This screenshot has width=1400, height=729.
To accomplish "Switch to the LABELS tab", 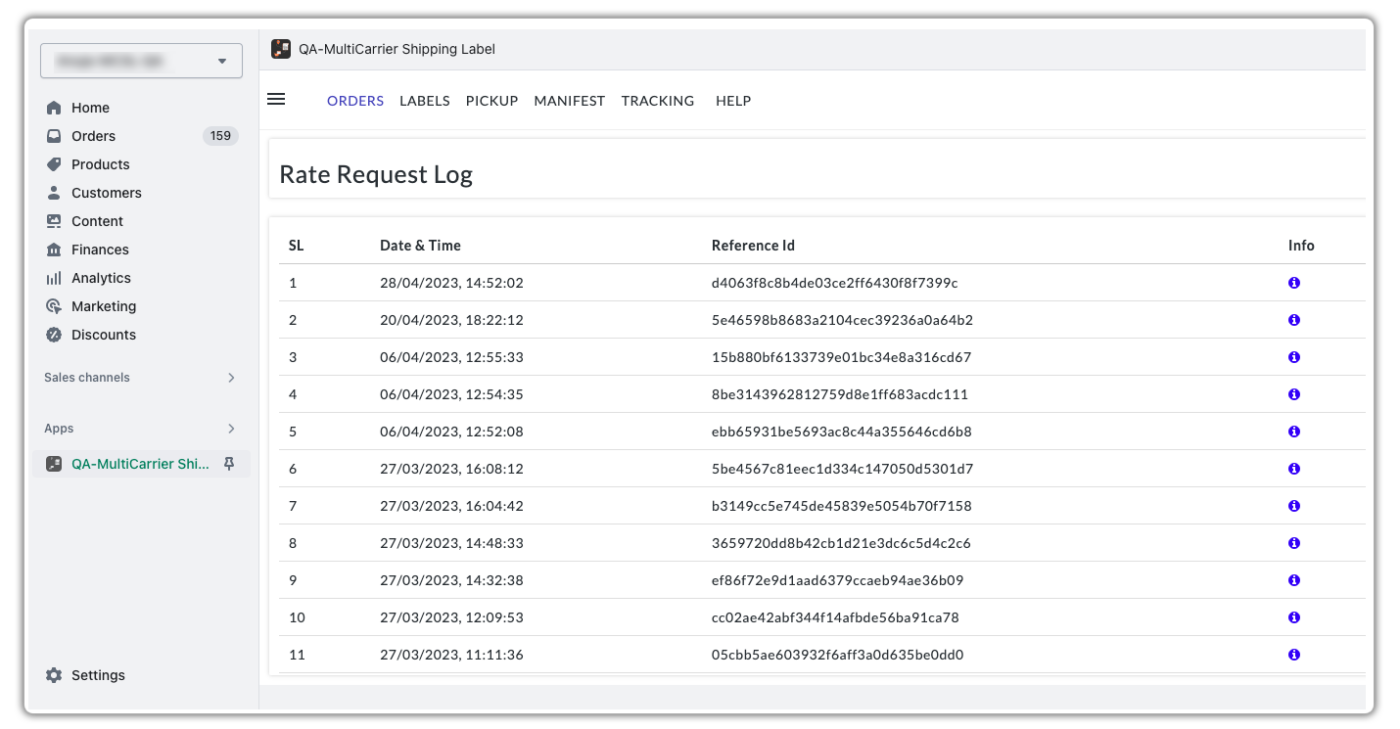I will tap(424, 101).
